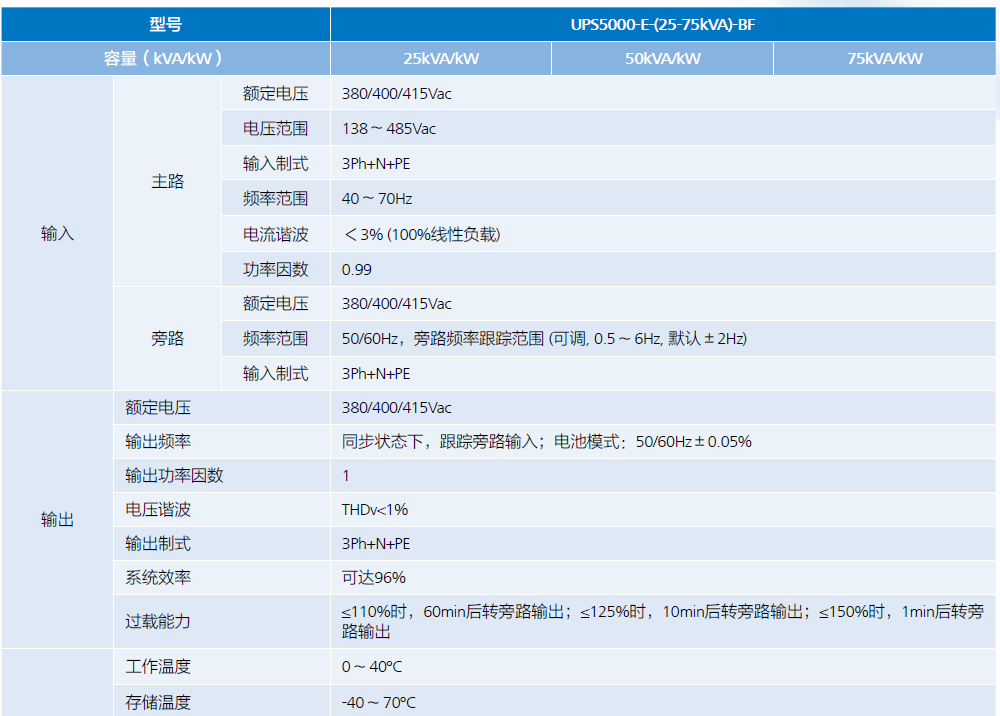Click the THDv<1% value
The height and width of the screenshot is (716, 1000).
pos(375,509)
